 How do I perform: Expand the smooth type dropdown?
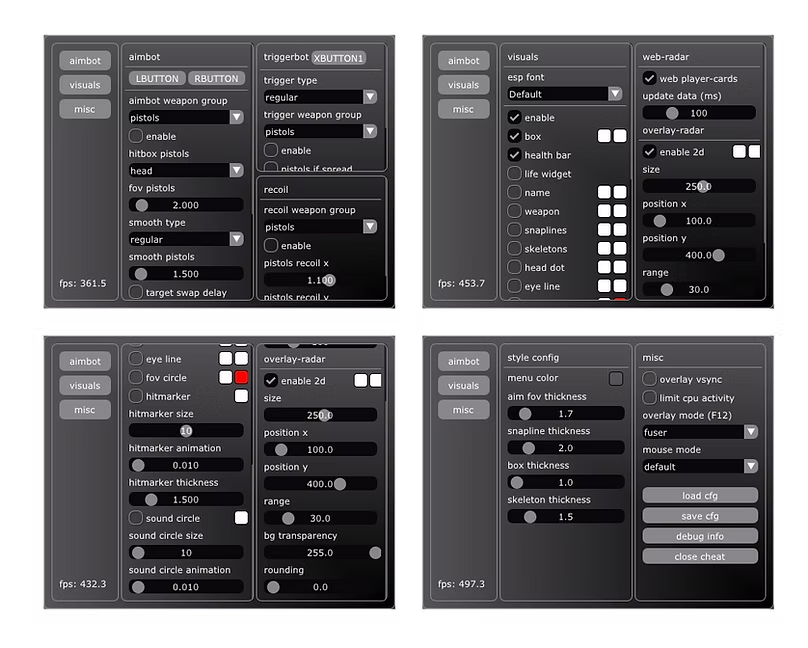pos(186,239)
